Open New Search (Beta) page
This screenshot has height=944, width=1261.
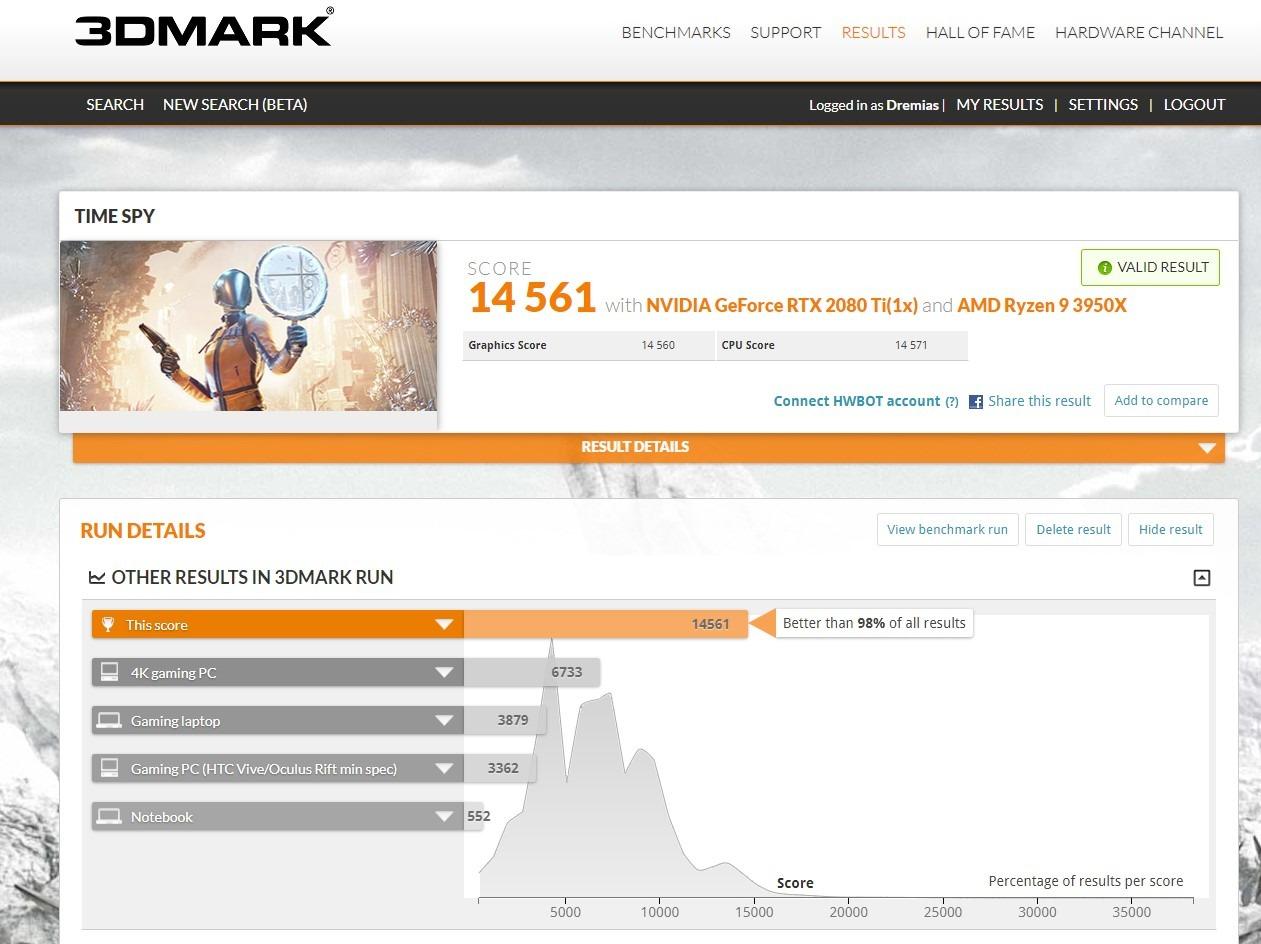click(x=235, y=104)
